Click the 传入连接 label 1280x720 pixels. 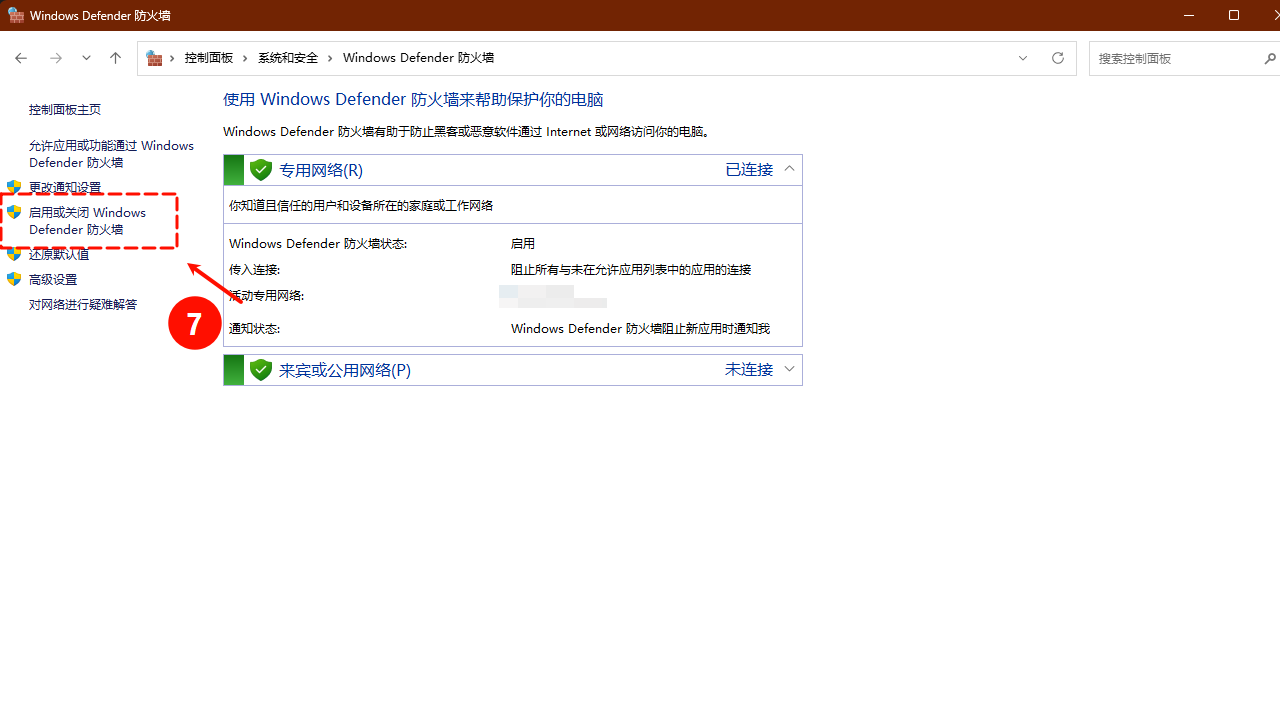click(254, 270)
